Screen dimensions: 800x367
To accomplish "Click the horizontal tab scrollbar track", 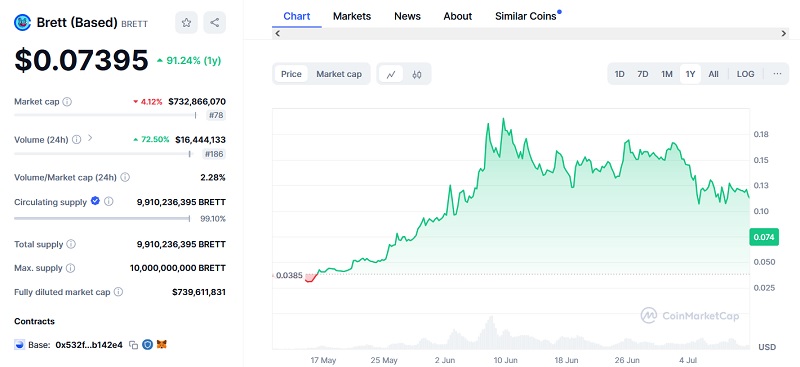I will point(530,34).
